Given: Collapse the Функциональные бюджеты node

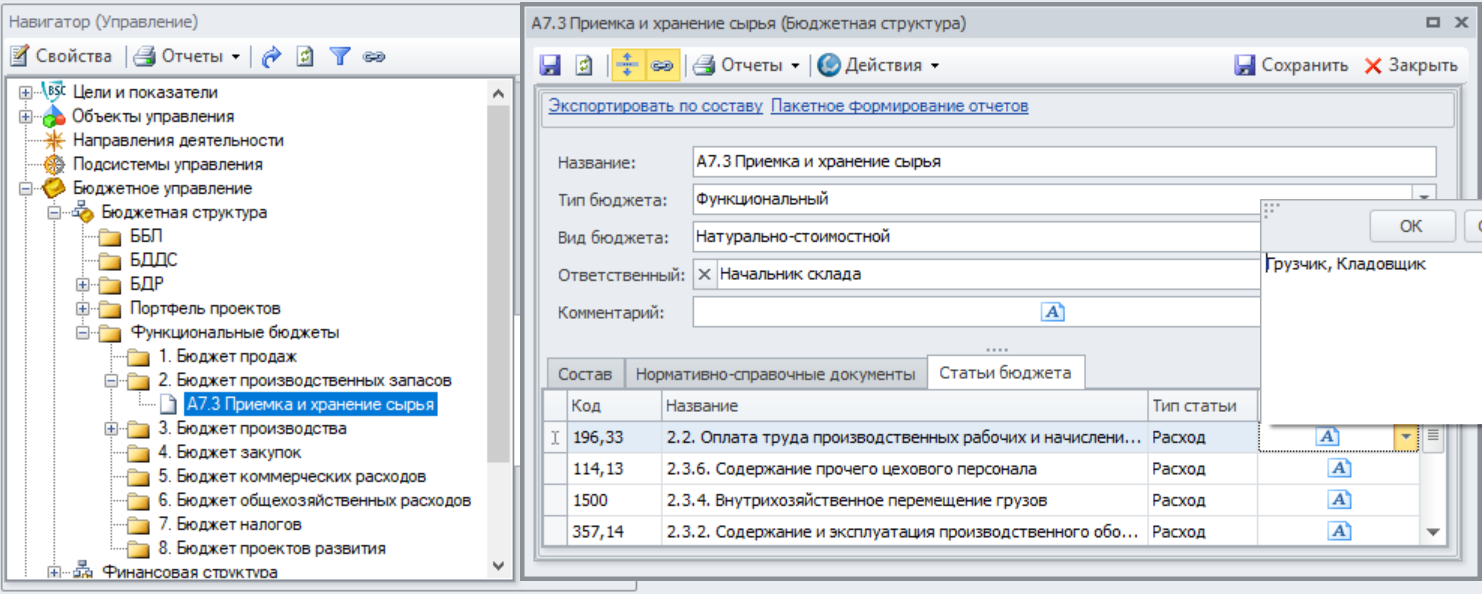Looking at the screenshot, I should [84, 332].
